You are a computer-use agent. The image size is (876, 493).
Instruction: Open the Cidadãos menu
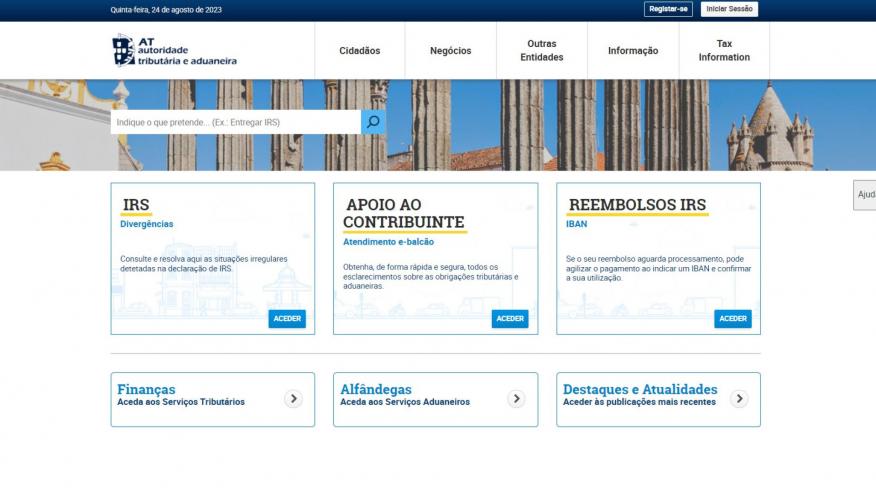click(x=360, y=51)
